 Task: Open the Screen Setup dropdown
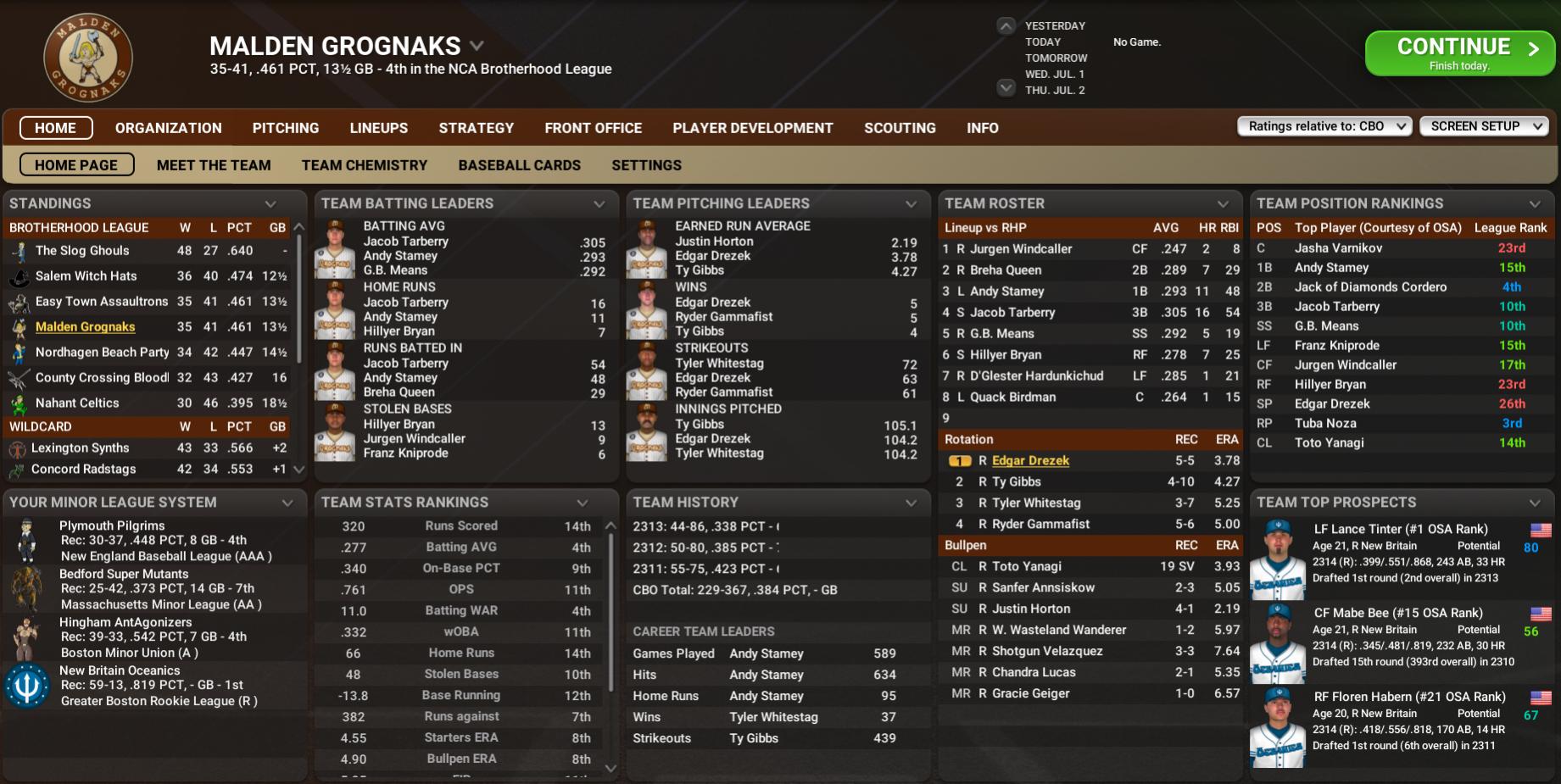pyautogui.click(x=1484, y=126)
